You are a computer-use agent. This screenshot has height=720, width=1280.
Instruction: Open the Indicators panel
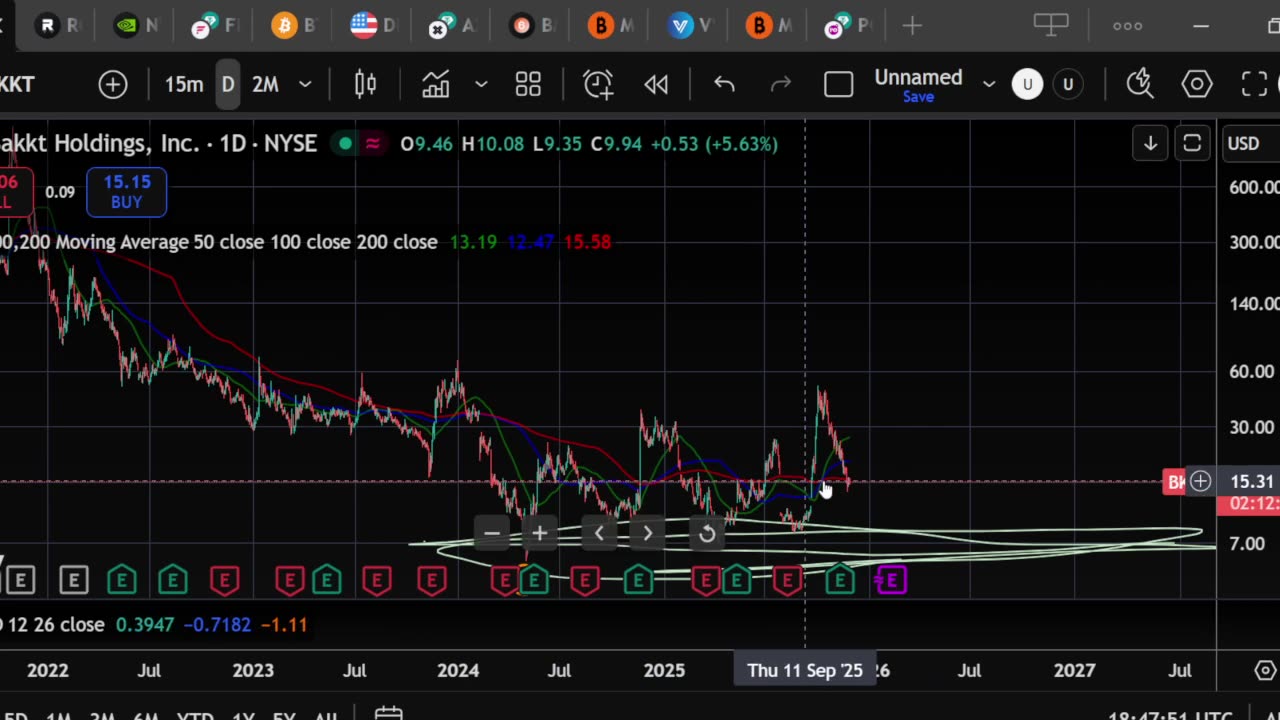(436, 85)
